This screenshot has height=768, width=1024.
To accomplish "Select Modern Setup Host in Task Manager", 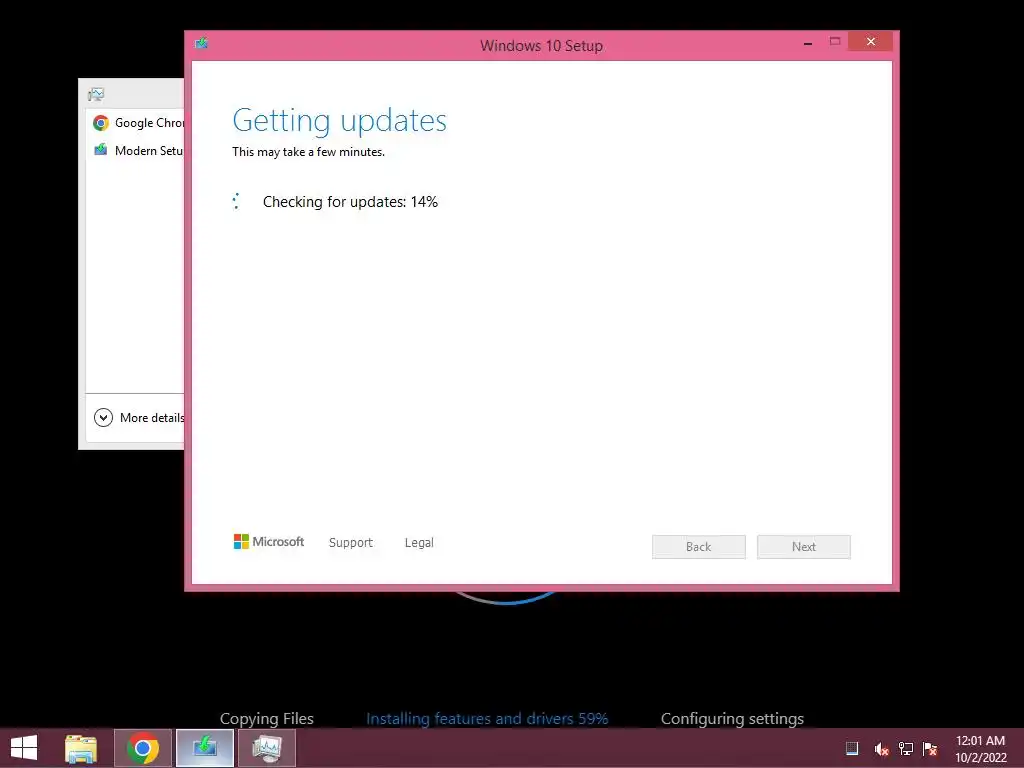I will tap(136, 151).
